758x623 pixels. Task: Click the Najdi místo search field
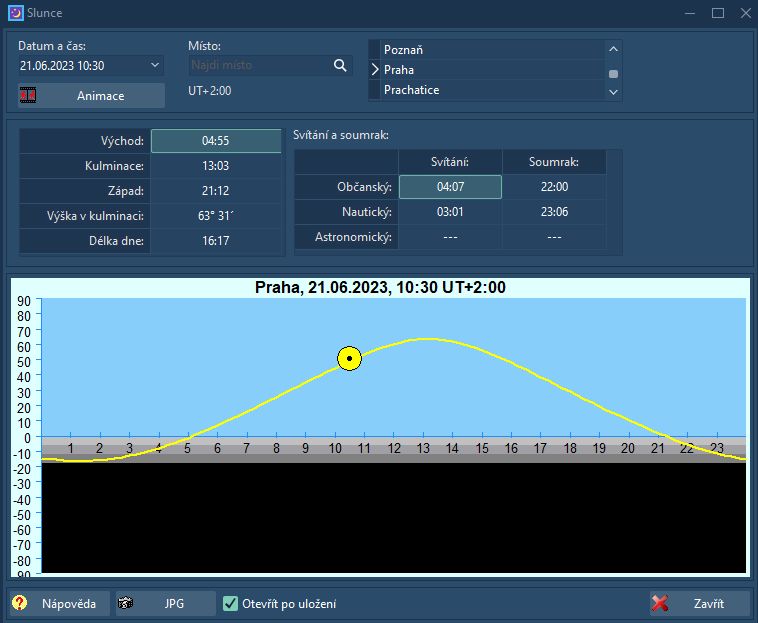[258, 65]
